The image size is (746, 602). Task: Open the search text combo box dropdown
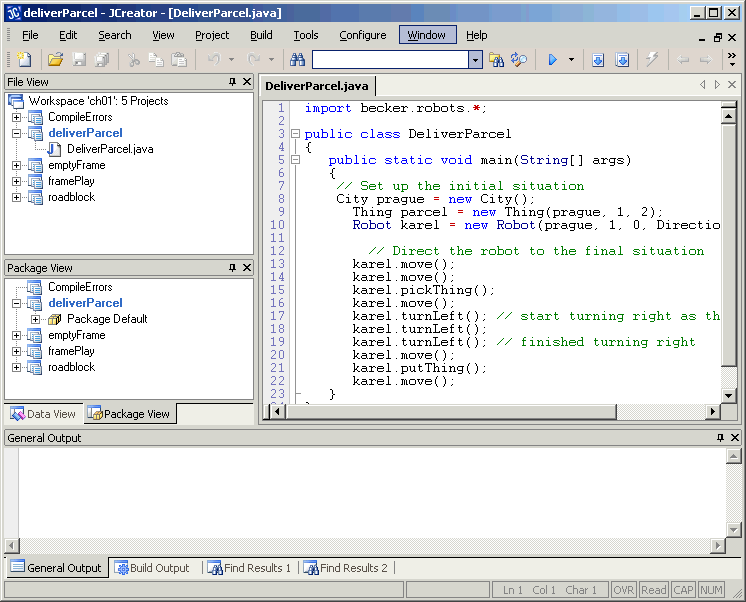pyautogui.click(x=475, y=60)
